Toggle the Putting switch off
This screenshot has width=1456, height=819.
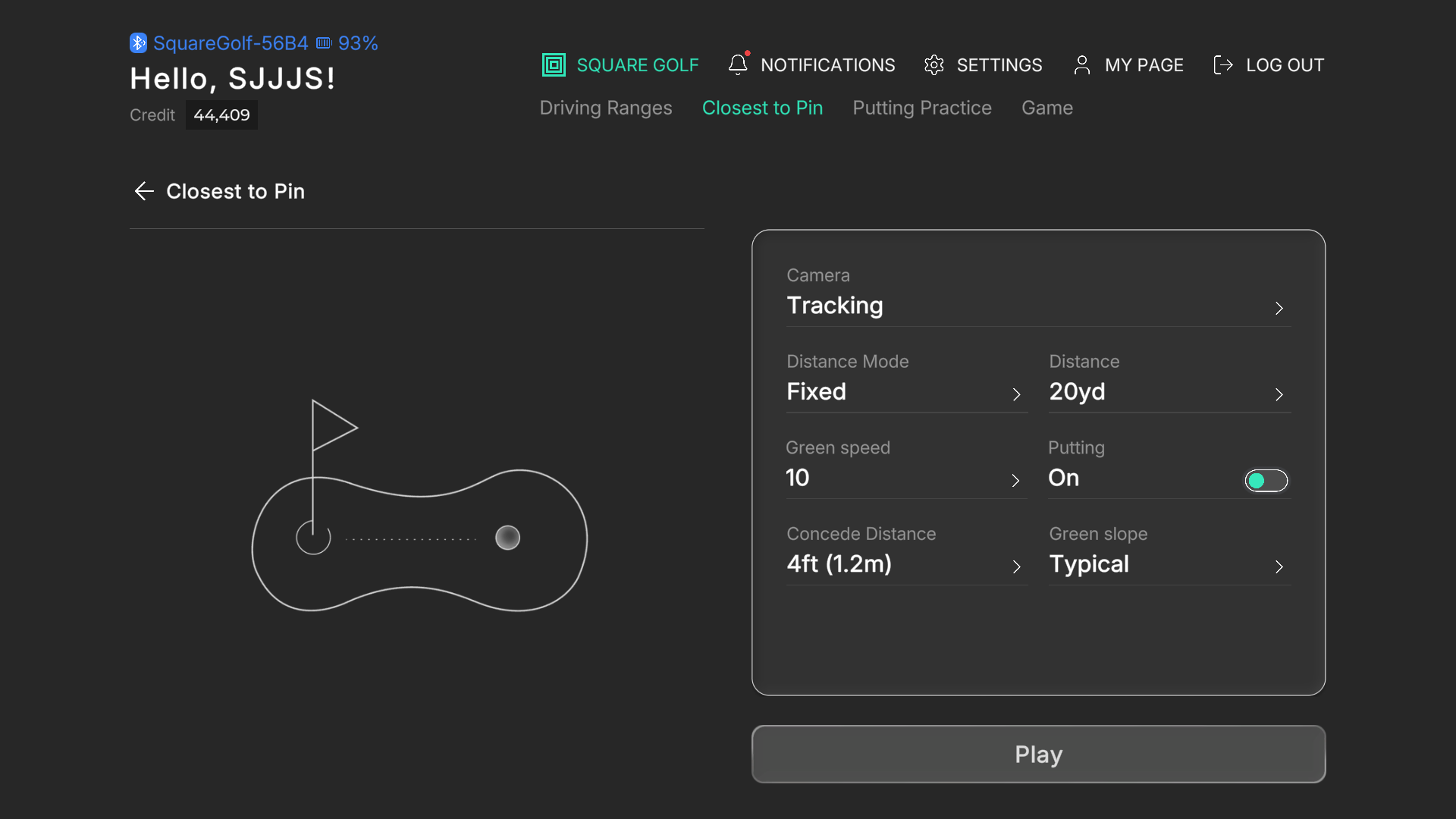click(1266, 481)
